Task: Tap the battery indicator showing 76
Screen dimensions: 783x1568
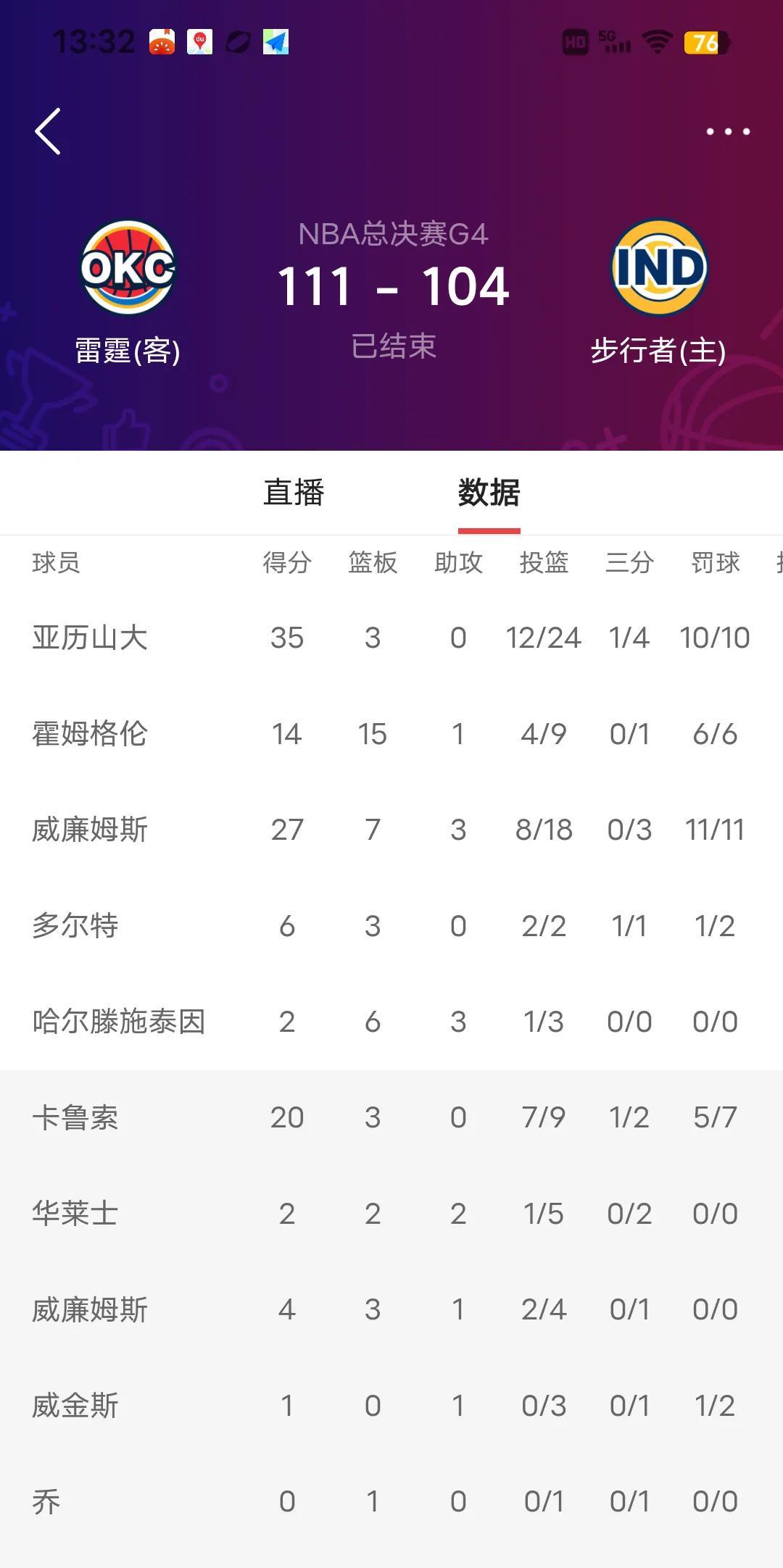Action: point(707,43)
